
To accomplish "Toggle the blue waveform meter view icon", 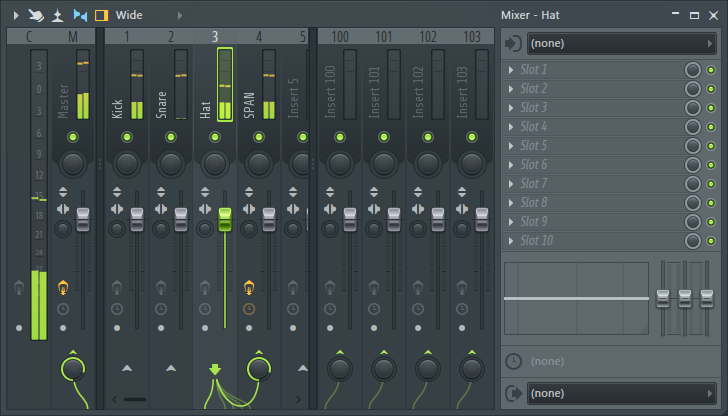I will click(x=80, y=15).
